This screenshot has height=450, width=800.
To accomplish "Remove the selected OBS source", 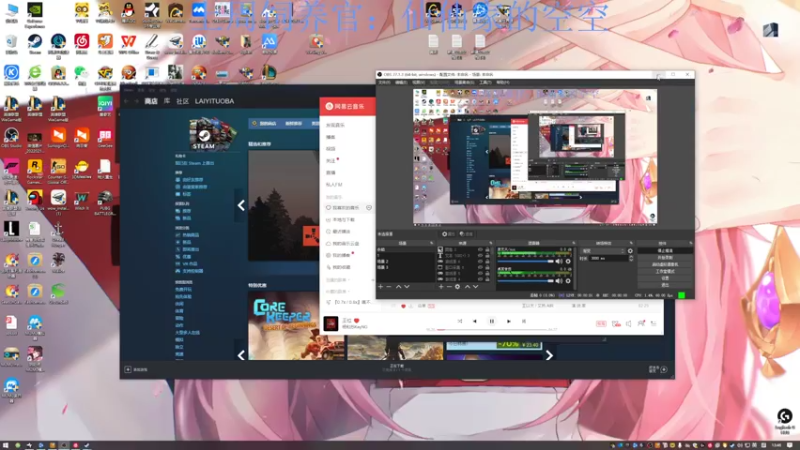I will tap(449, 287).
